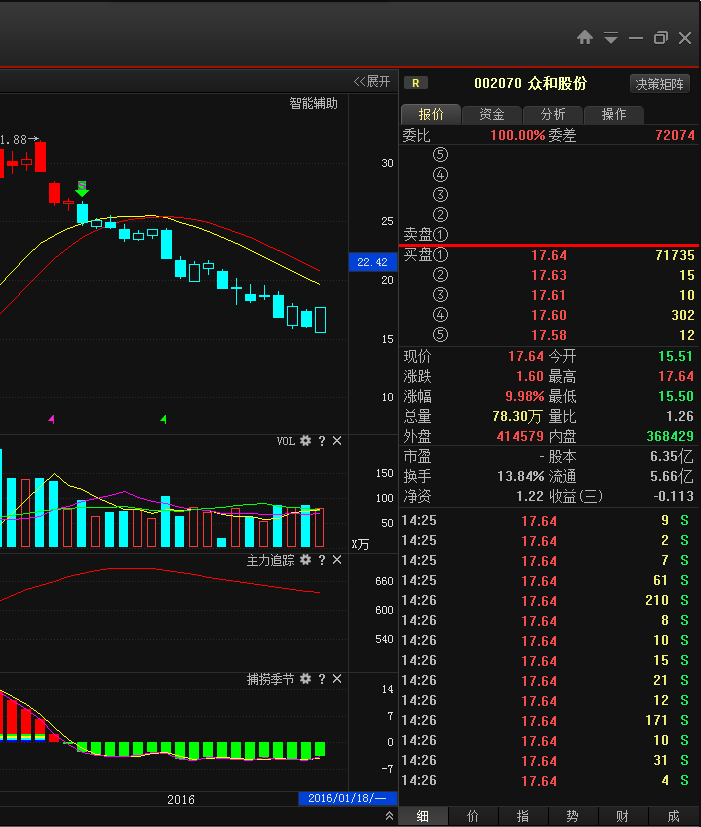Click the 智能辅助 label on the chart
701x827 pixels.
[x=313, y=103]
